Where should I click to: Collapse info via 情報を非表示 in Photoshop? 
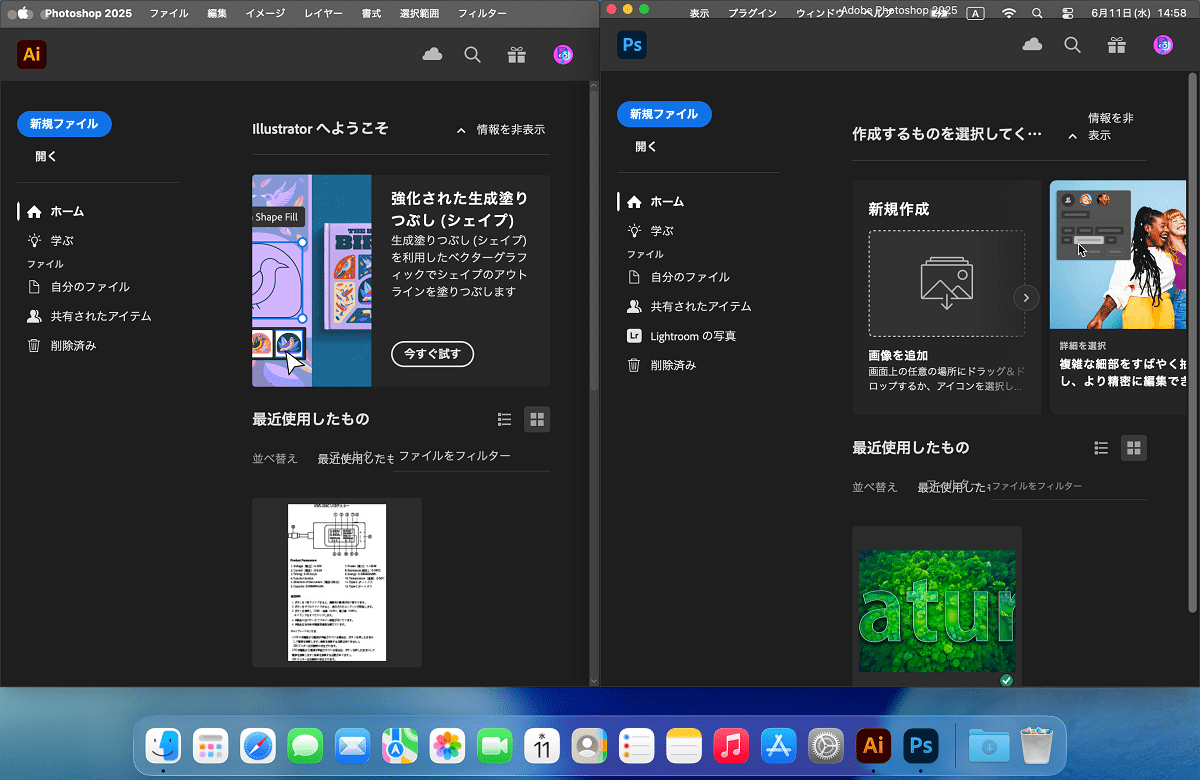(1104, 127)
